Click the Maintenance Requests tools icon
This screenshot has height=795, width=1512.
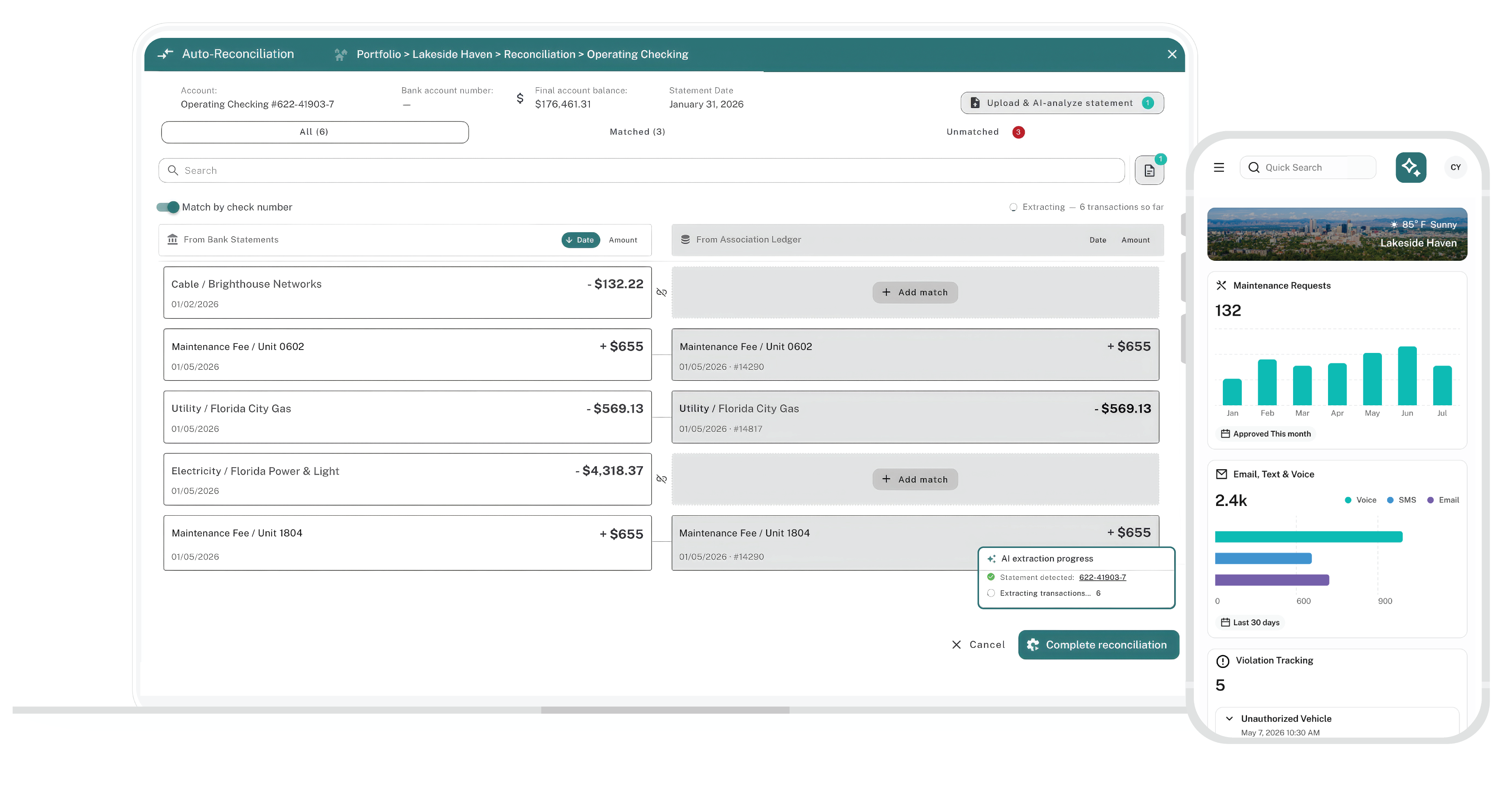click(1221, 286)
